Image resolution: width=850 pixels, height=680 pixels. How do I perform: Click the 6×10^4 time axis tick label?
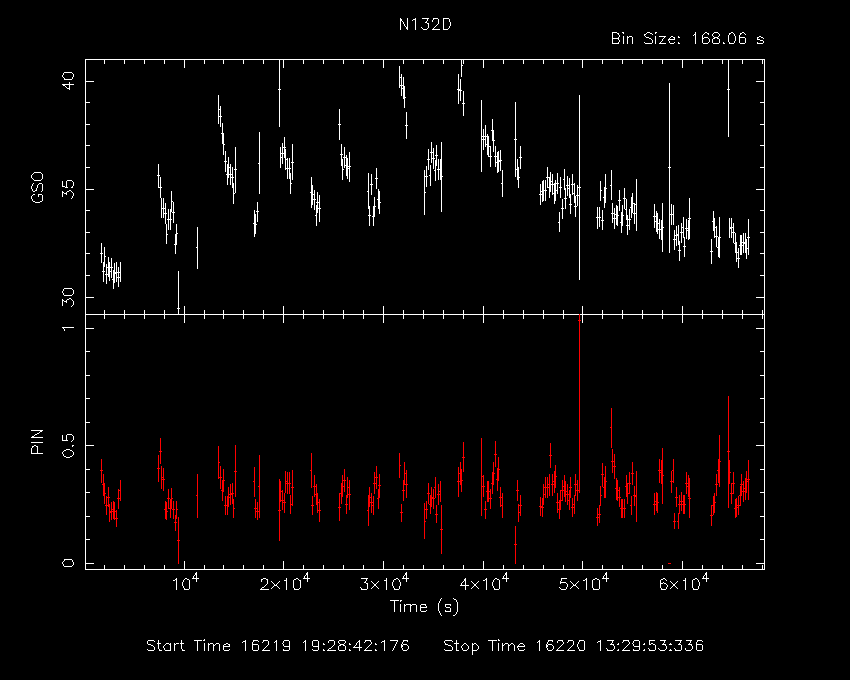[x=682, y=583]
